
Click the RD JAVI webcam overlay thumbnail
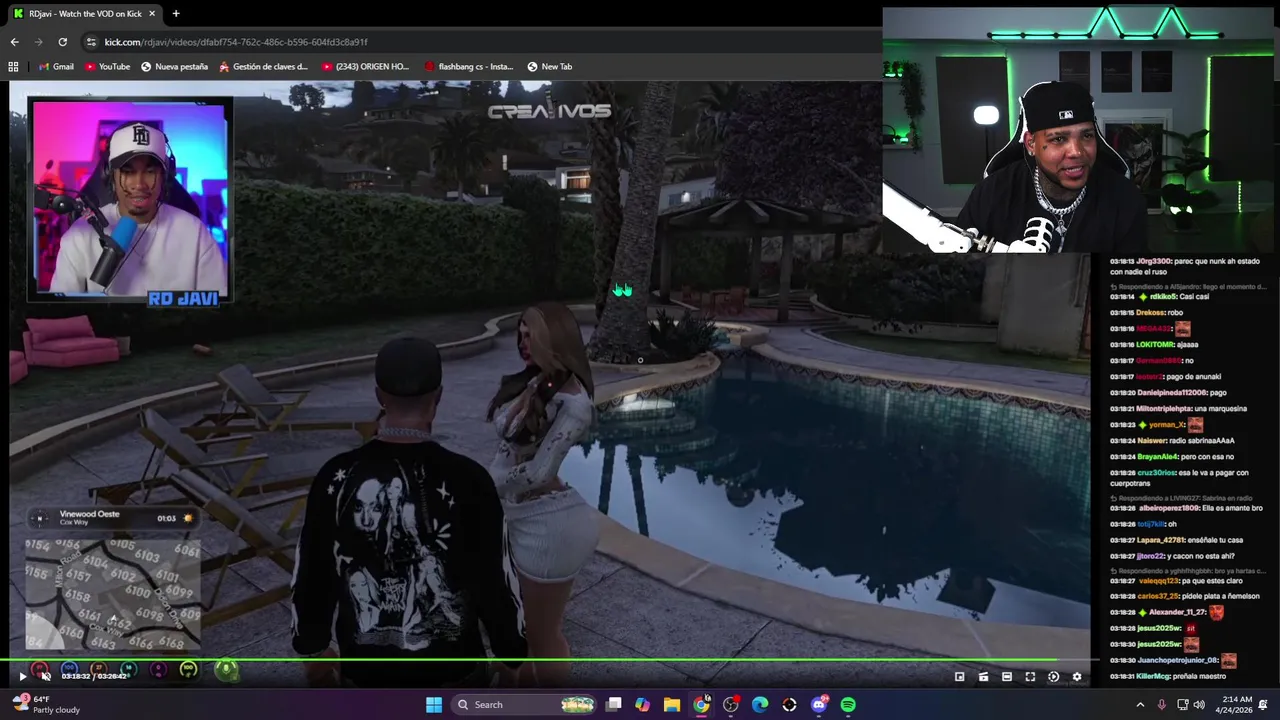(130, 201)
